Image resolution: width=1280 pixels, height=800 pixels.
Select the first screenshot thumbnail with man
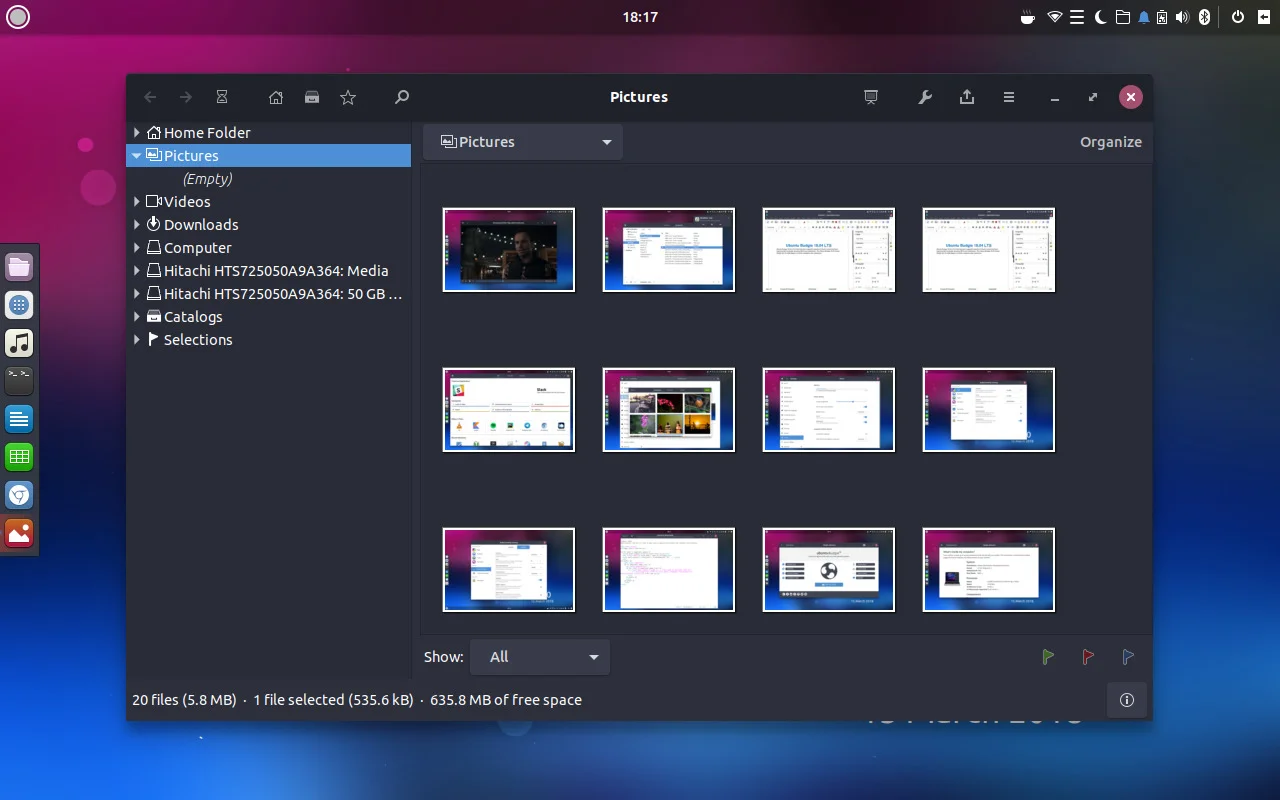tap(509, 250)
